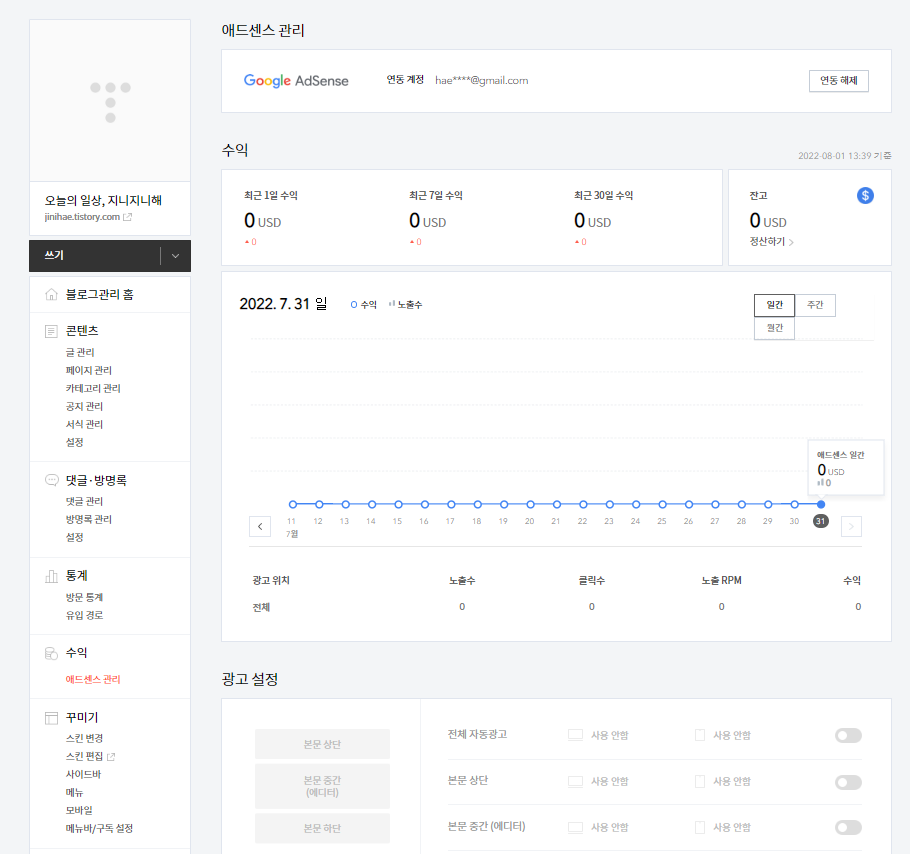Viewport: 910px width, 854px height.
Task: Enable the 본문 중간 (에디터) ad toggle
Action: pos(848,827)
